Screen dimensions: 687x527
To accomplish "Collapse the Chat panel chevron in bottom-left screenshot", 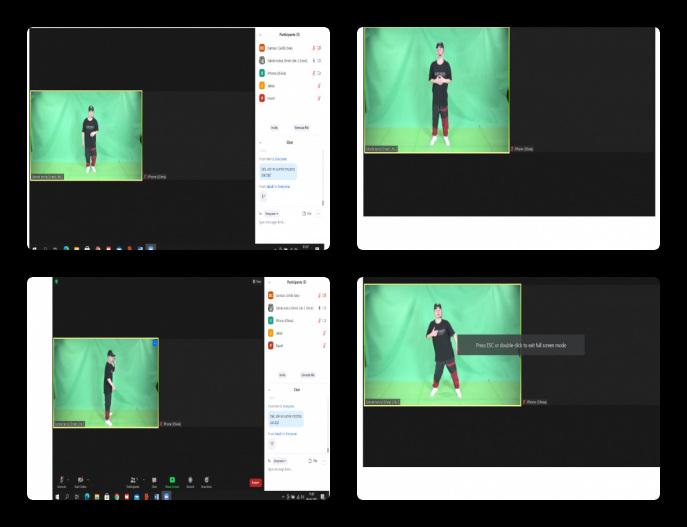I will [269, 390].
